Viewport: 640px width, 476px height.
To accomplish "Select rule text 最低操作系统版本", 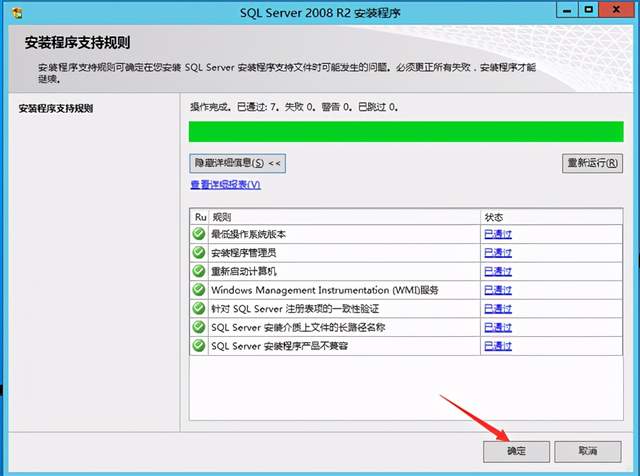I will click(248, 234).
